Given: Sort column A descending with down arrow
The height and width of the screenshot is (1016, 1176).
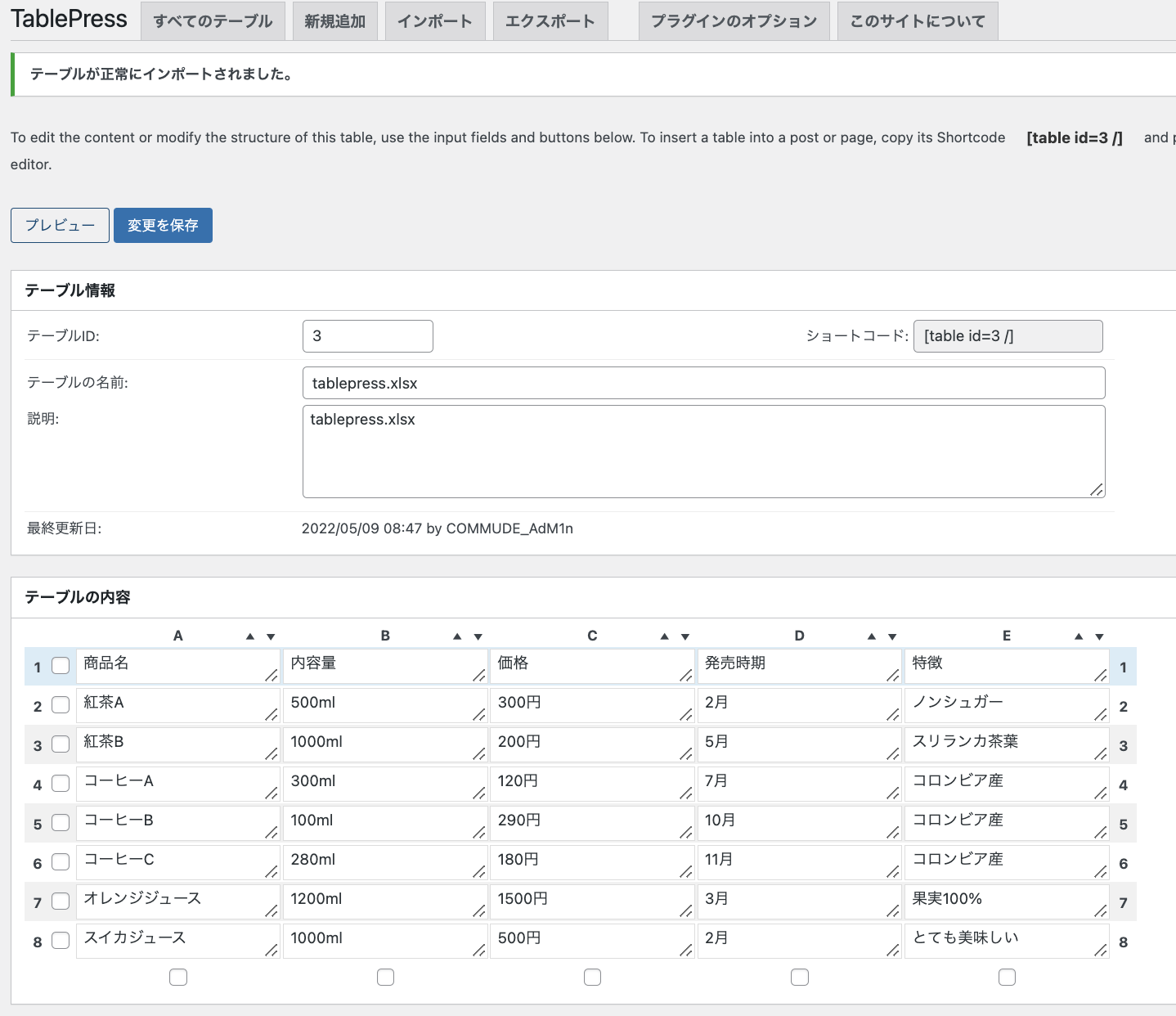Looking at the screenshot, I should point(271,636).
